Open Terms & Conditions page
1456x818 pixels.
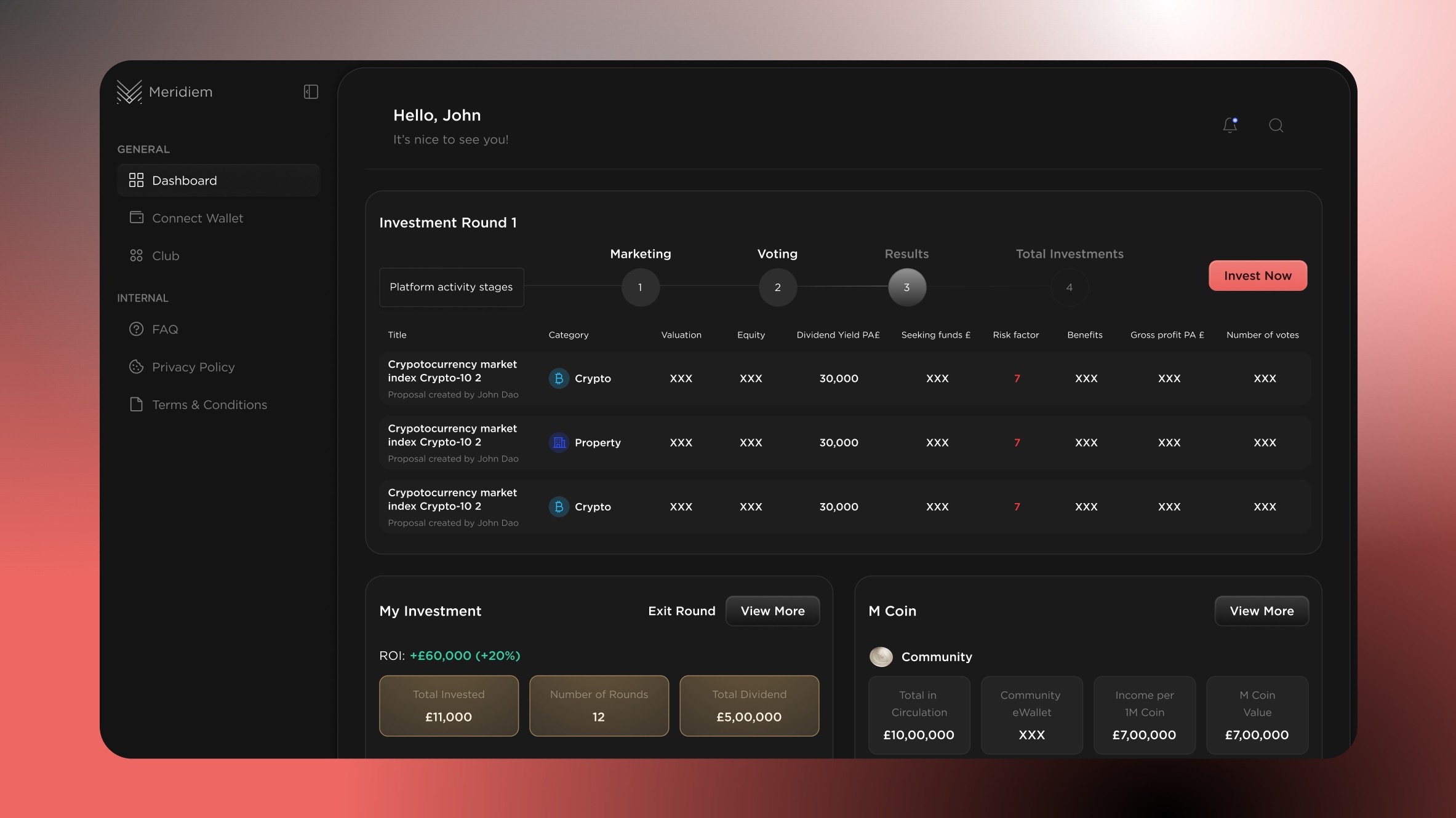[x=218, y=404]
